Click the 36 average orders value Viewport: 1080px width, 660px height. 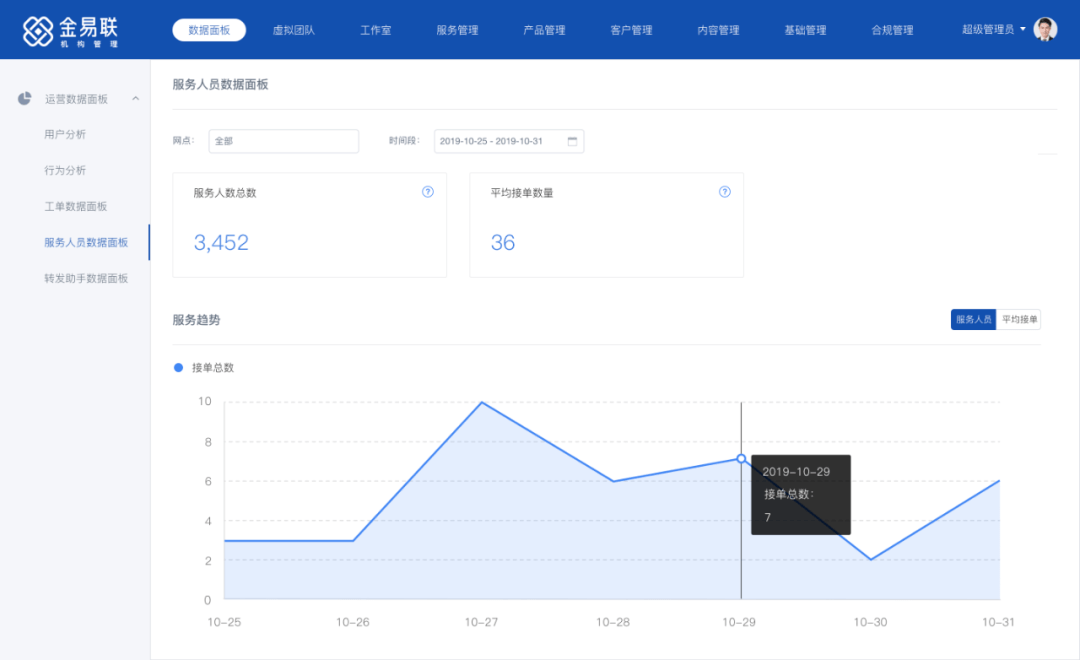pyautogui.click(x=503, y=243)
